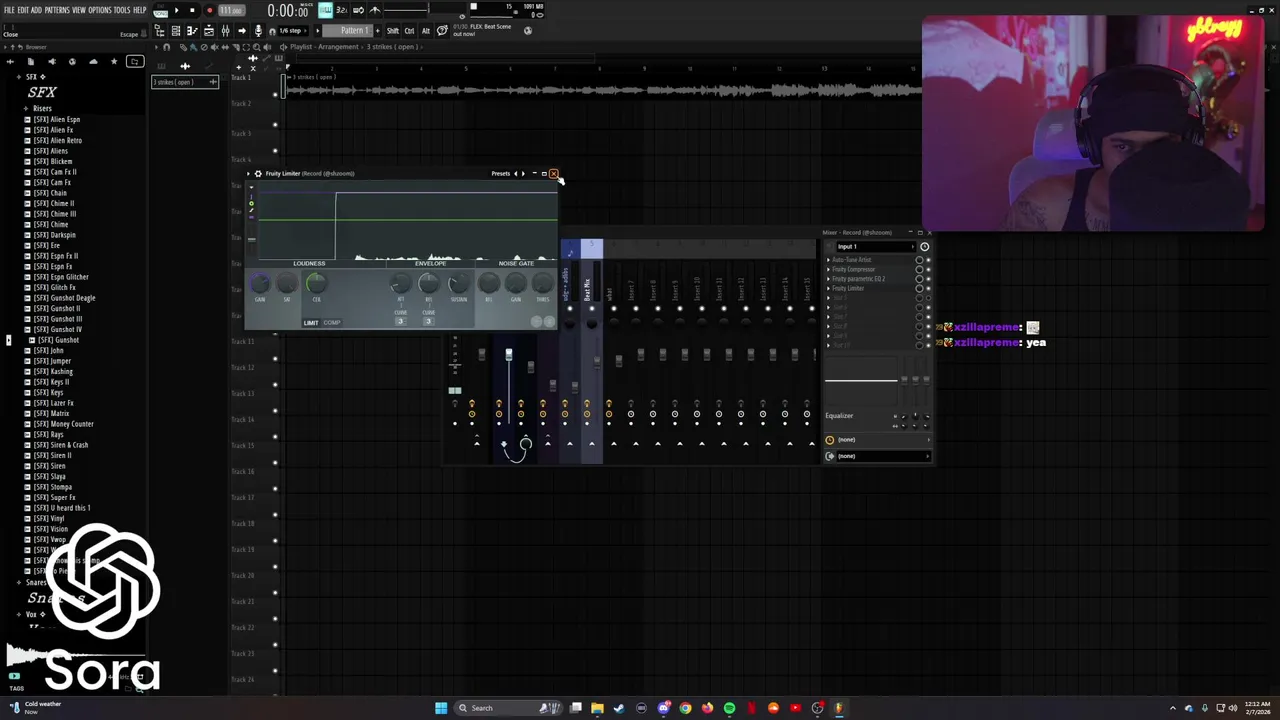Click the Play button in transport

[x=176, y=10]
